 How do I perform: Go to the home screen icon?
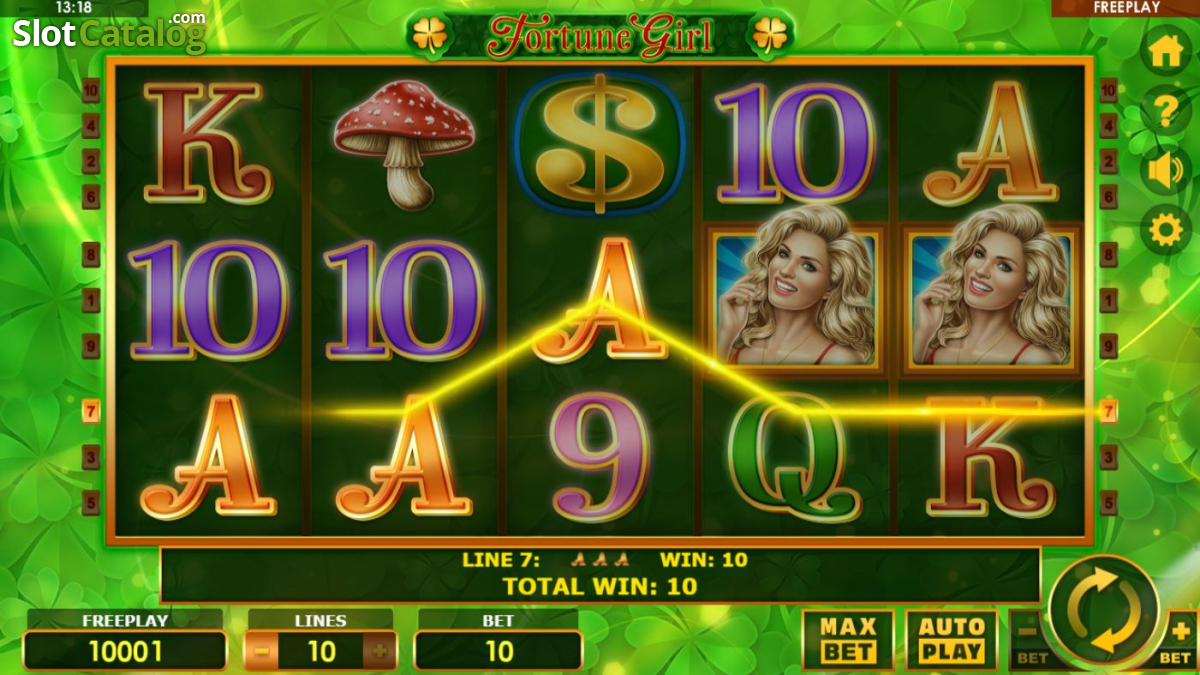tap(1166, 53)
